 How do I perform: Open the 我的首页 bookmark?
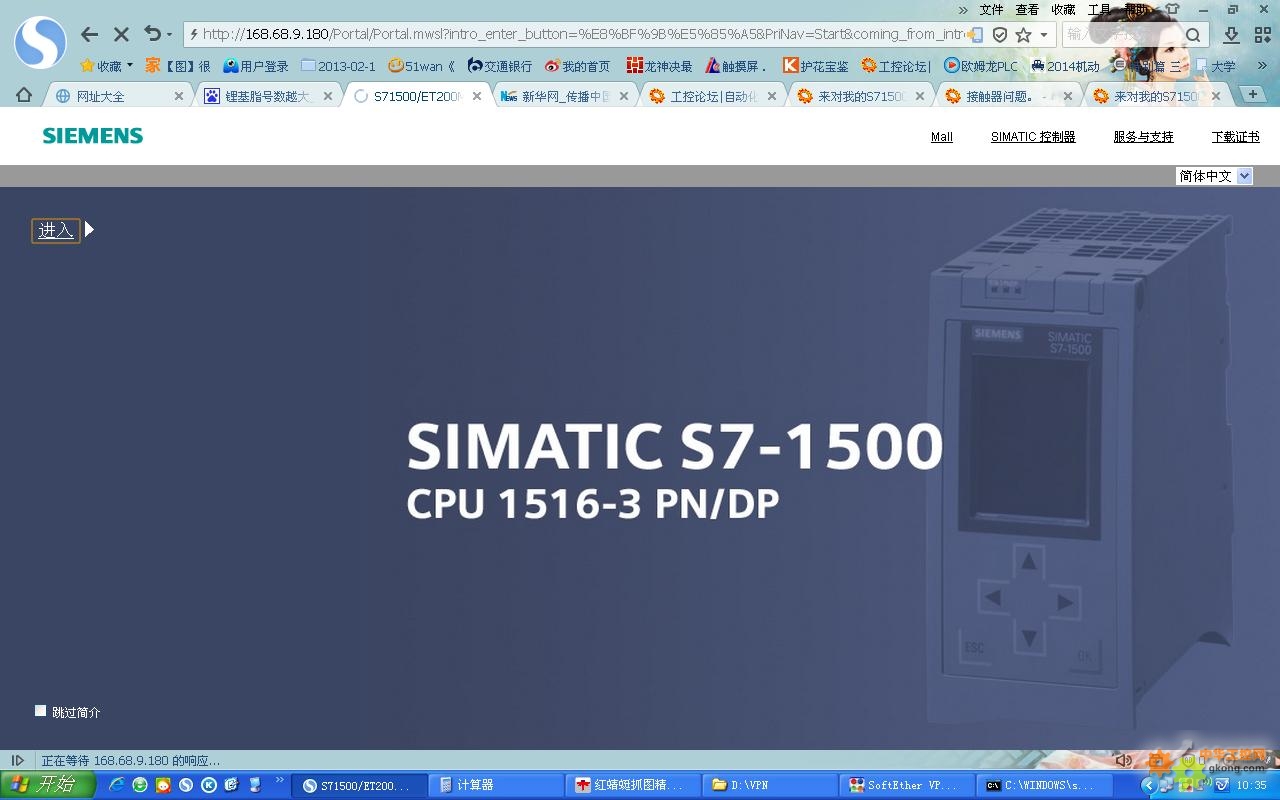pos(577,66)
